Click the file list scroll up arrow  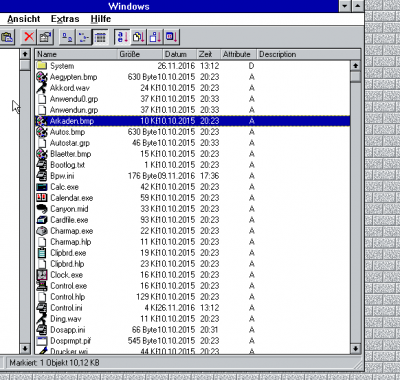tap(356, 66)
